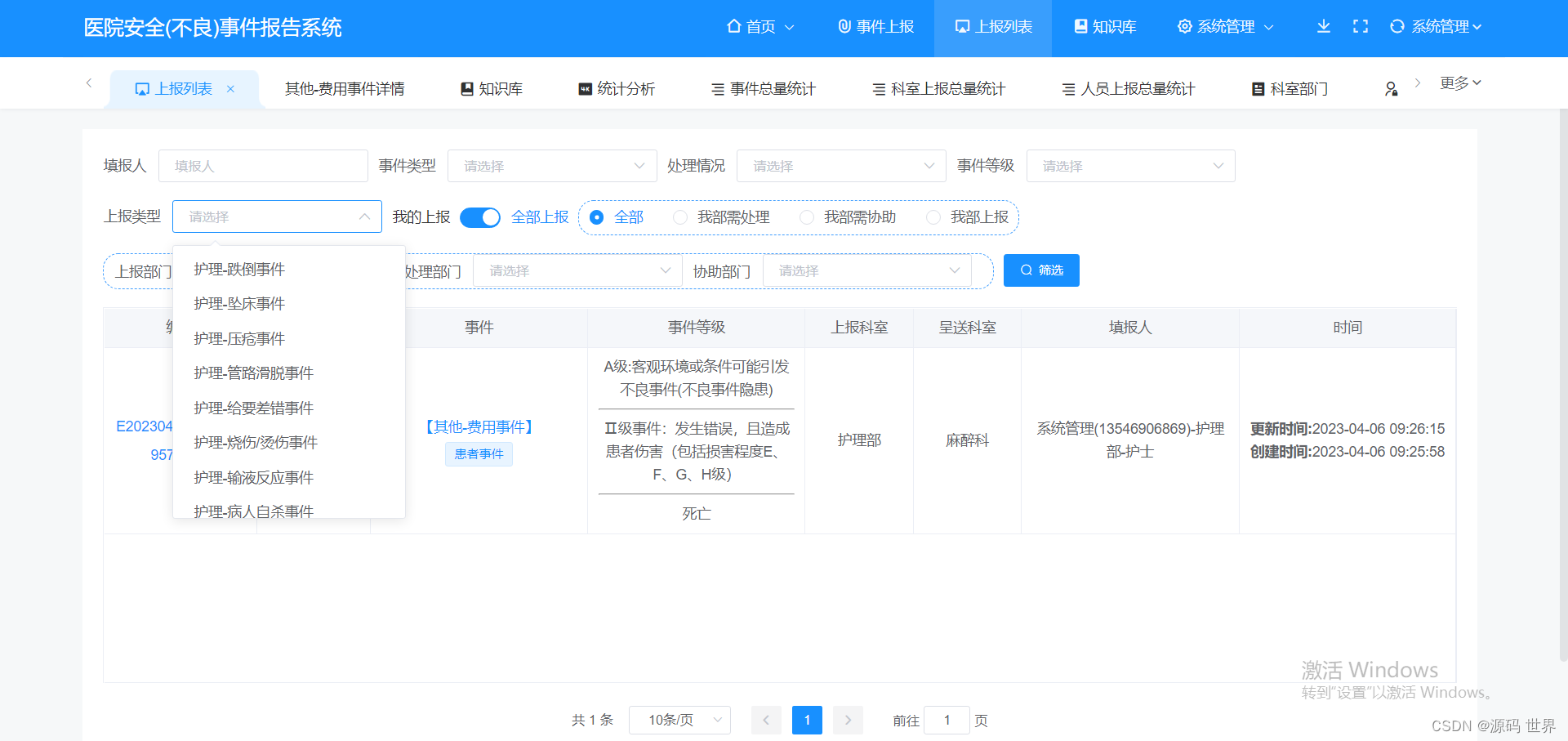Select page 1 in pagination
The width and height of the screenshot is (1568, 741).
click(x=807, y=720)
